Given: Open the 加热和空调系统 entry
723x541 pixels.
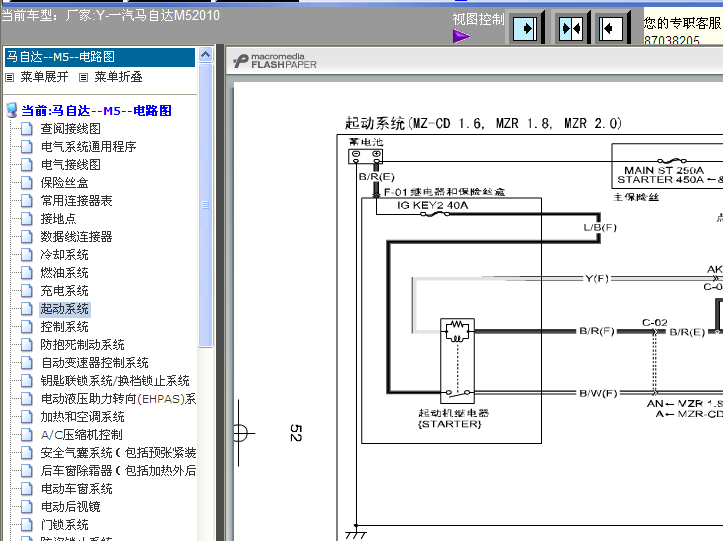Looking at the screenshot, I should click(x=83, y=416).
